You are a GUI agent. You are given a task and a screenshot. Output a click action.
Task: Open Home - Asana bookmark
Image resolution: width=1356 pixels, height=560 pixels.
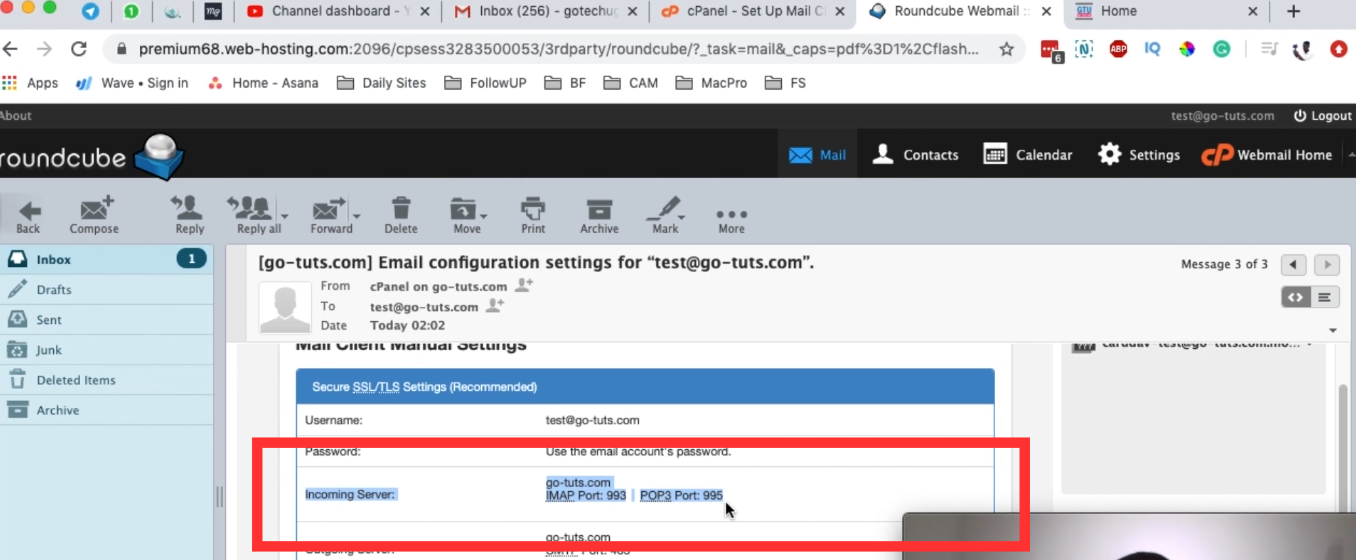tap(263, 83)
